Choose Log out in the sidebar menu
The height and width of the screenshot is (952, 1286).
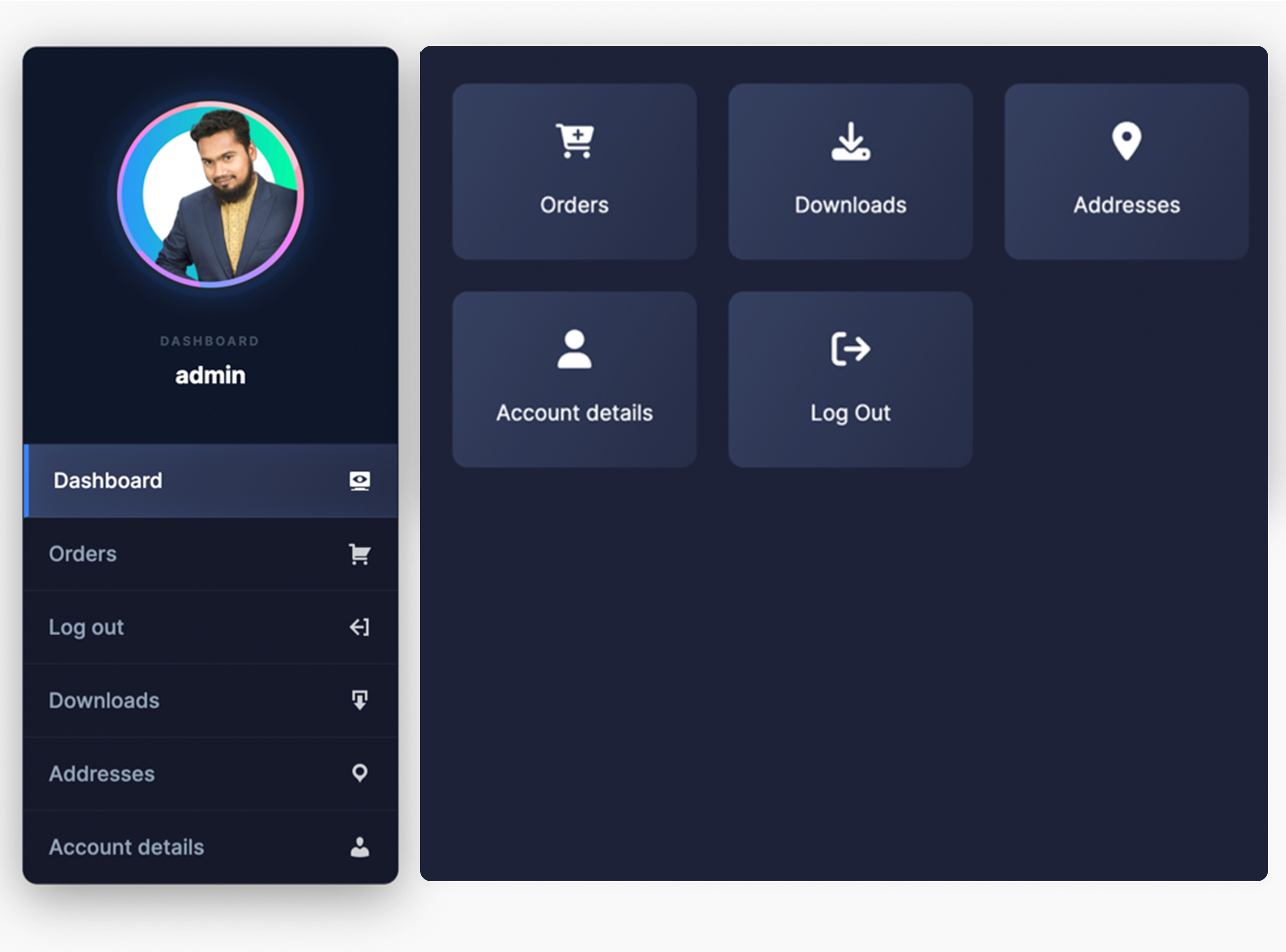tap(86, 627)
